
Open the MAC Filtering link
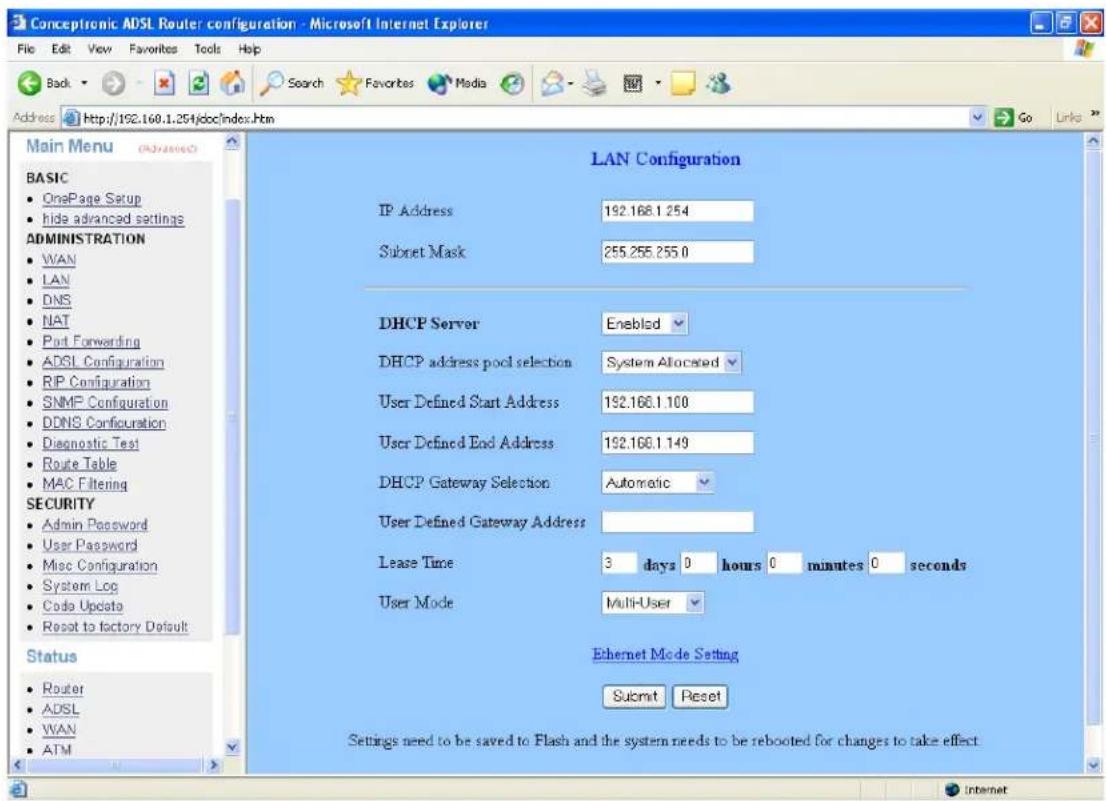[x=85, y=485]
